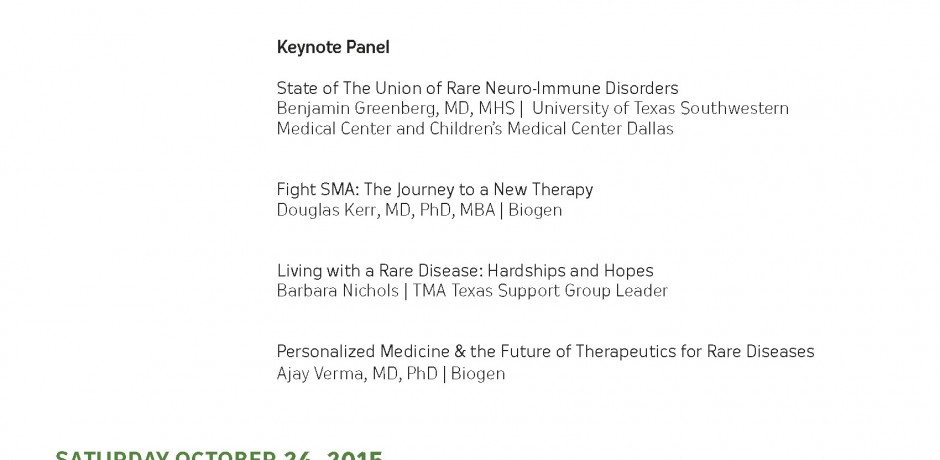This screenshot has height=460, width=940.
Task: Click Personalized Medicine & the Future title
Action: [x=545, y=351]
